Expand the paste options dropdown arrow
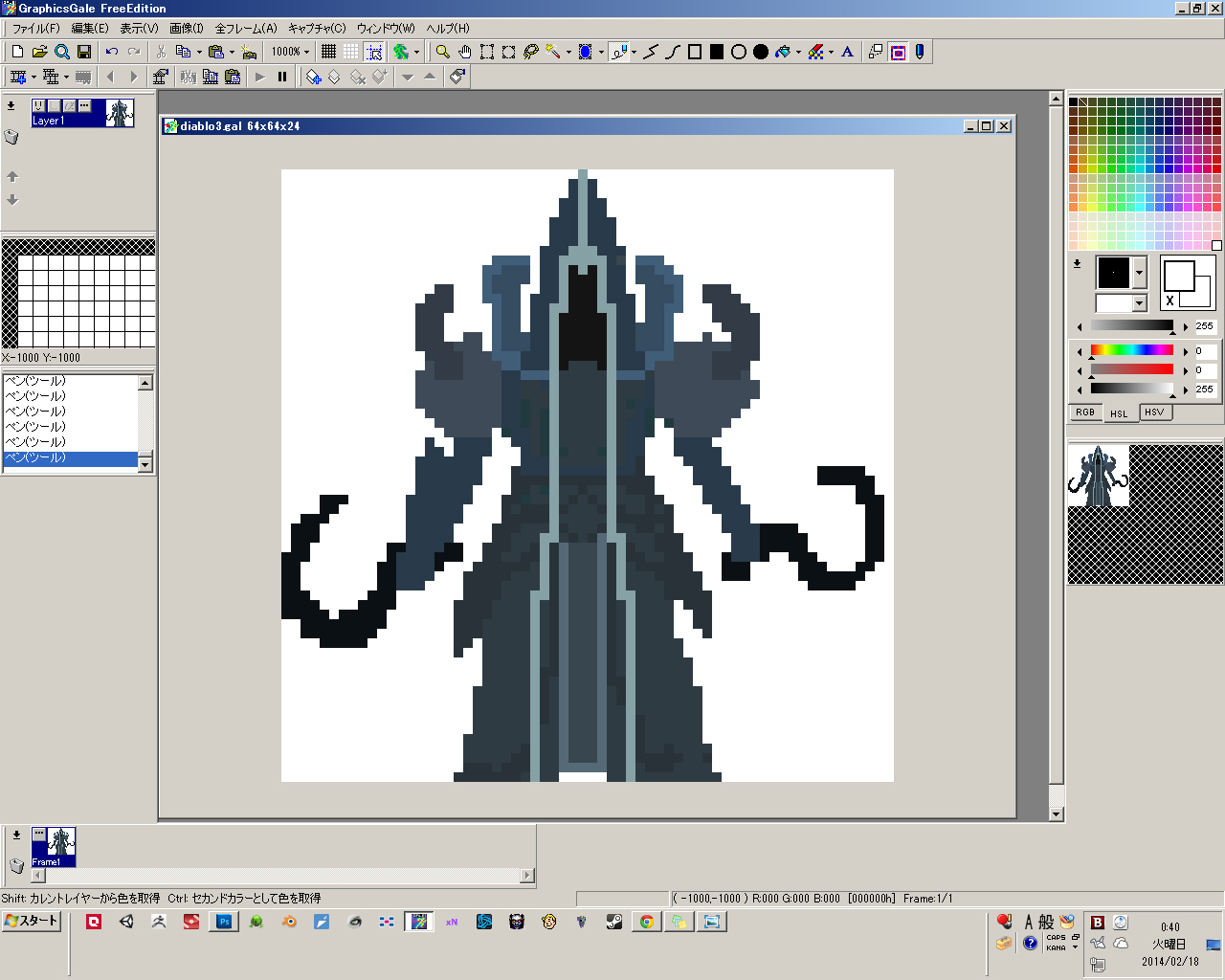 tap(232, 52)
